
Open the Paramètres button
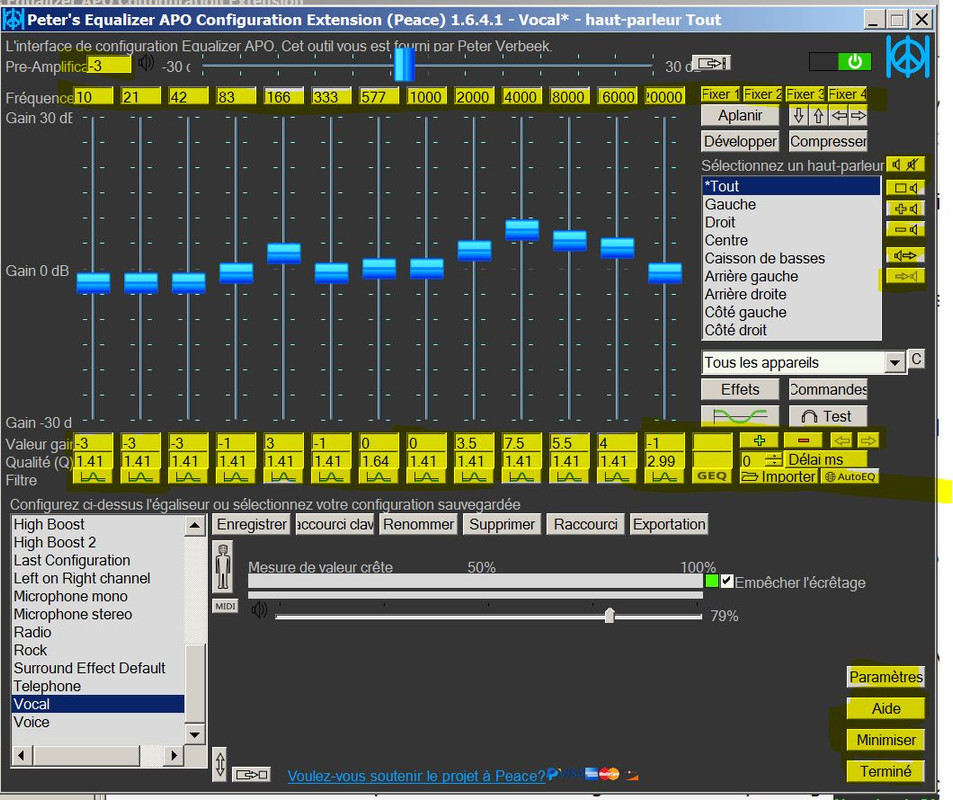tap(886, 677)
